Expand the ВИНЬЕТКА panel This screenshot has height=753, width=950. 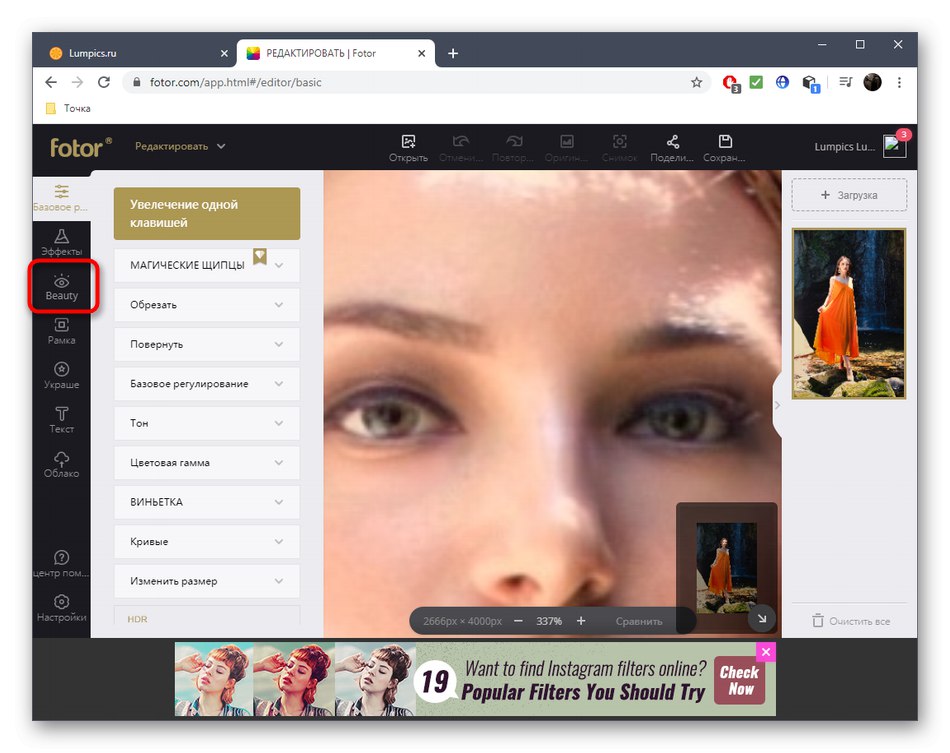pyautogui.click(x=207, y=502)
